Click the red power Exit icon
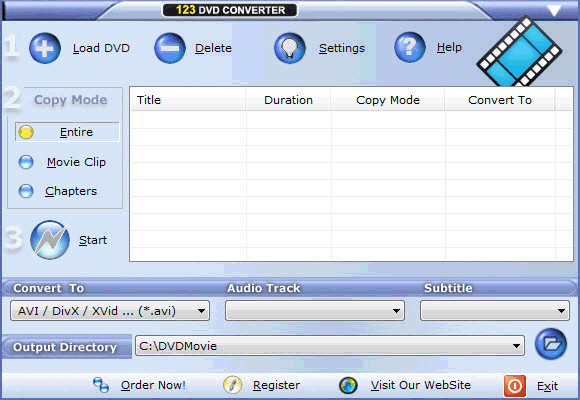 (x=515, y=386)
